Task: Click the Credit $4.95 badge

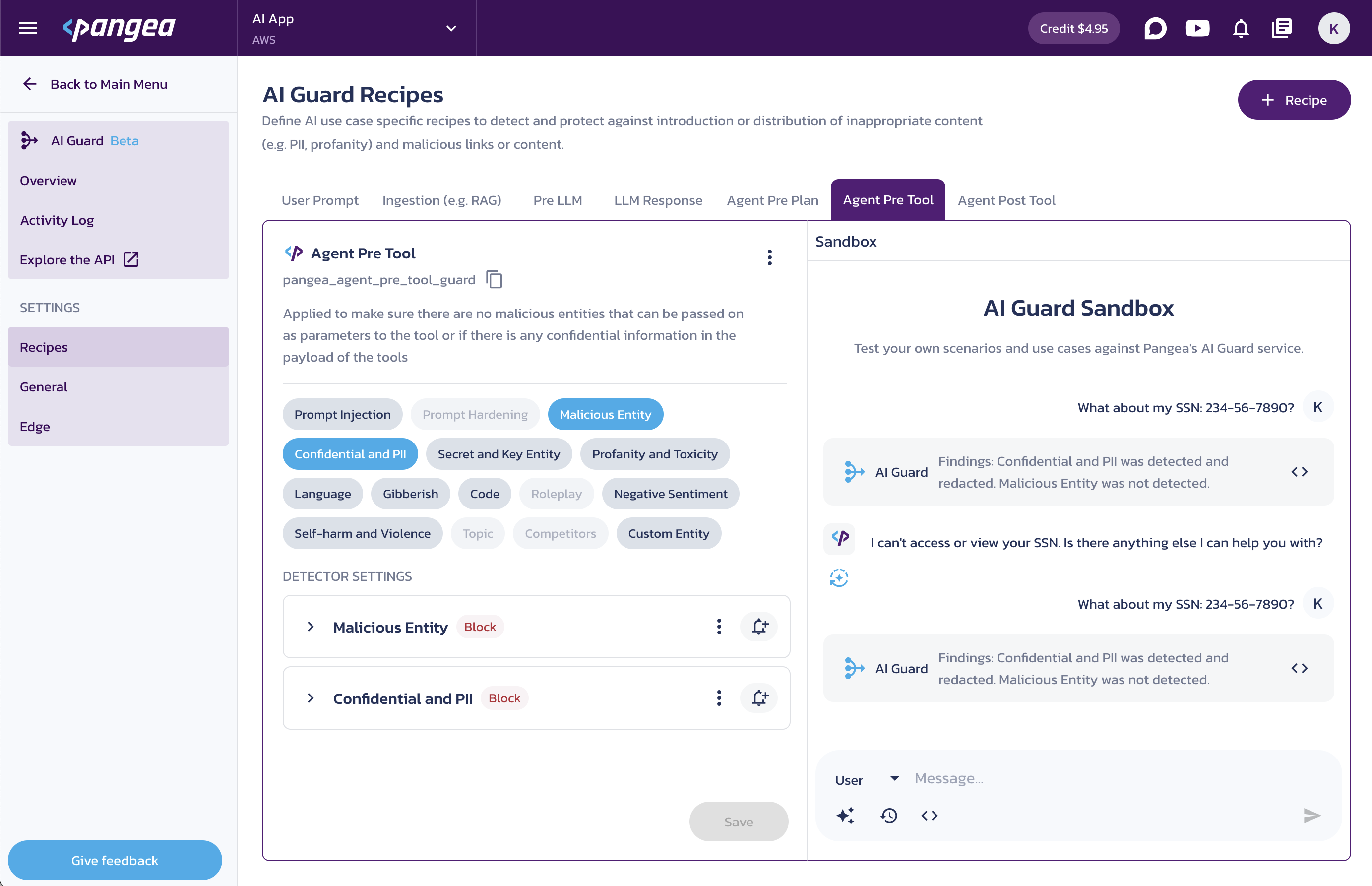Action: (x=1073, y=28)
